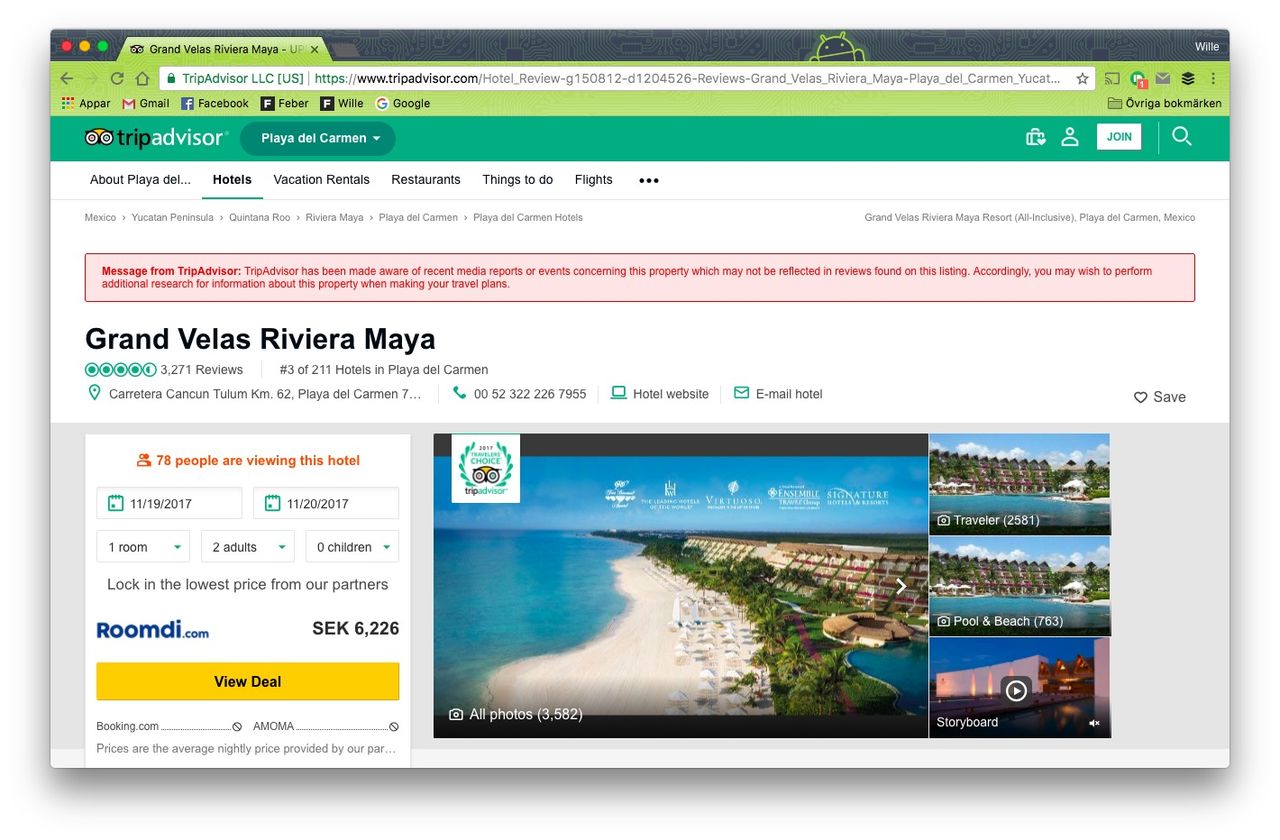
Task: Click the address bar URL field
Action: (627, 78)
